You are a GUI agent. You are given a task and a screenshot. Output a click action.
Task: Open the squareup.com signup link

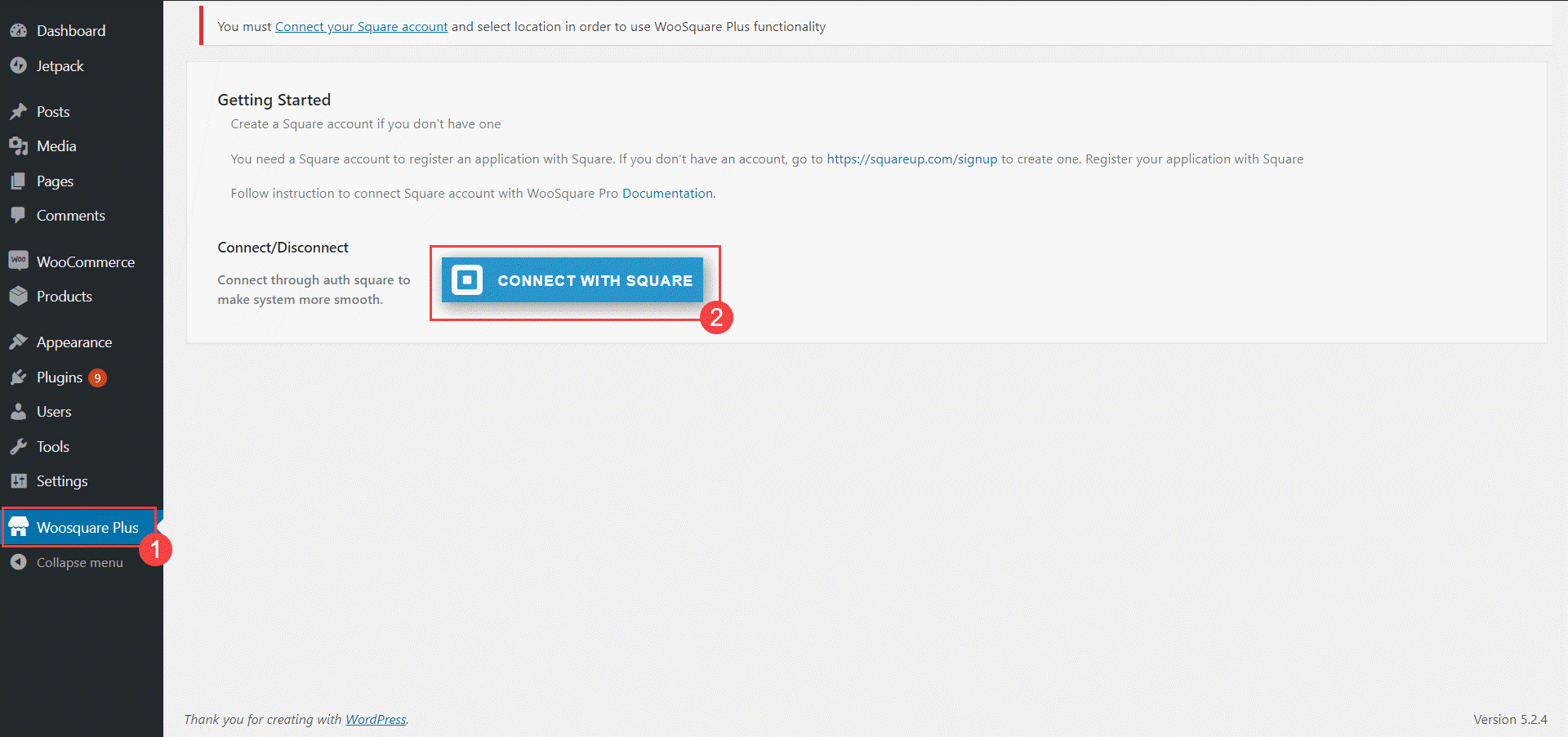pos(912,159)
